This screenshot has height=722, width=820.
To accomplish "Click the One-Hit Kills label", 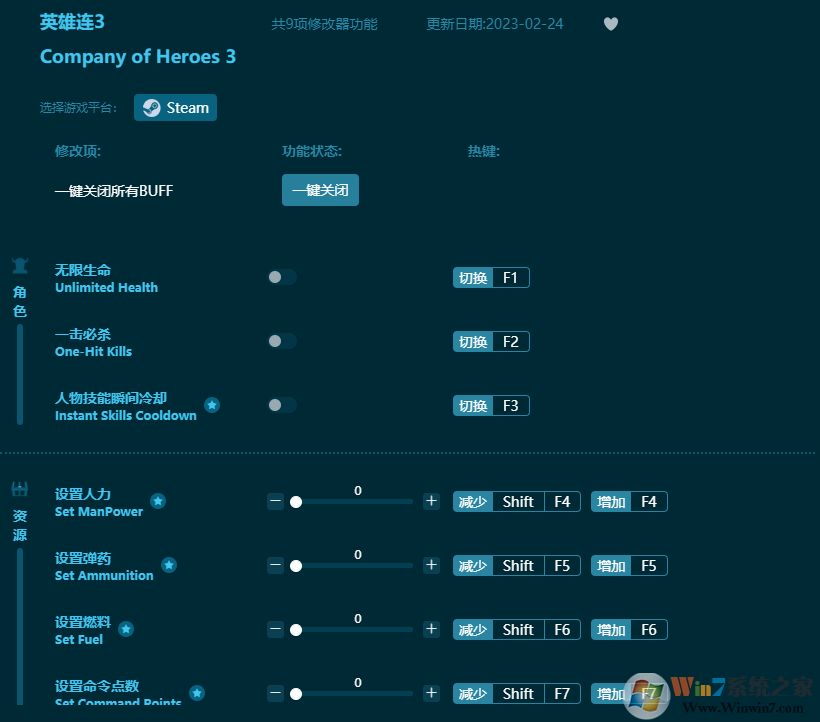I will (x=94, y=351).
